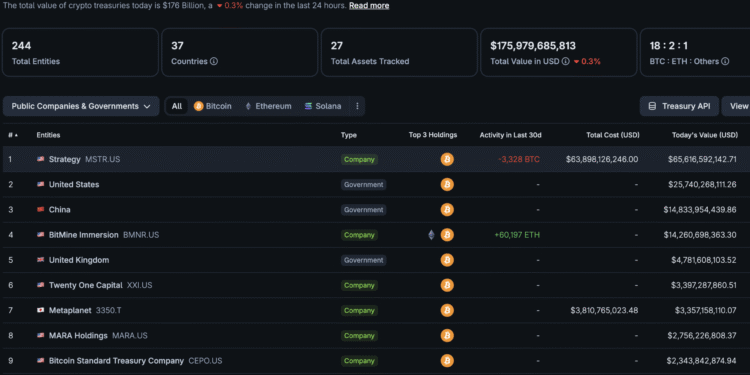Click Bitcoin icon in United Kingdom row
750x375 pixels.
447,260
